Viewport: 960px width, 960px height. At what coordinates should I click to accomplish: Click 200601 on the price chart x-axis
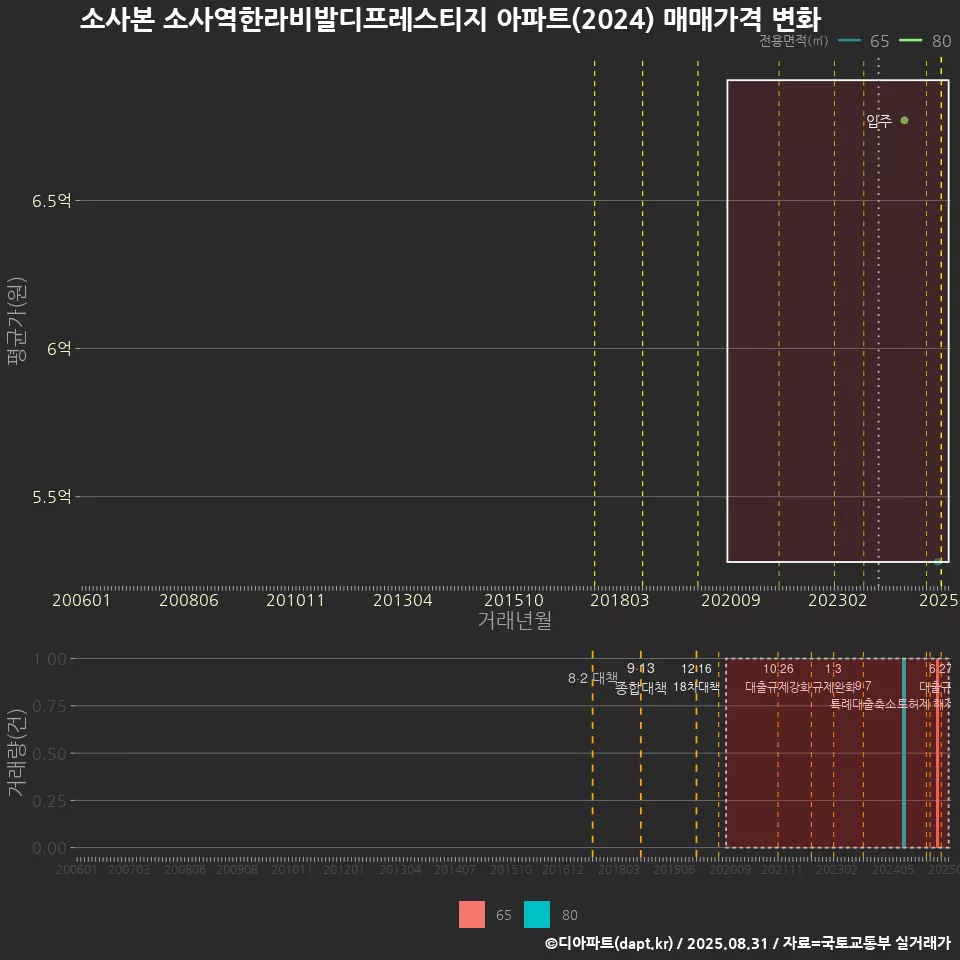81,600
